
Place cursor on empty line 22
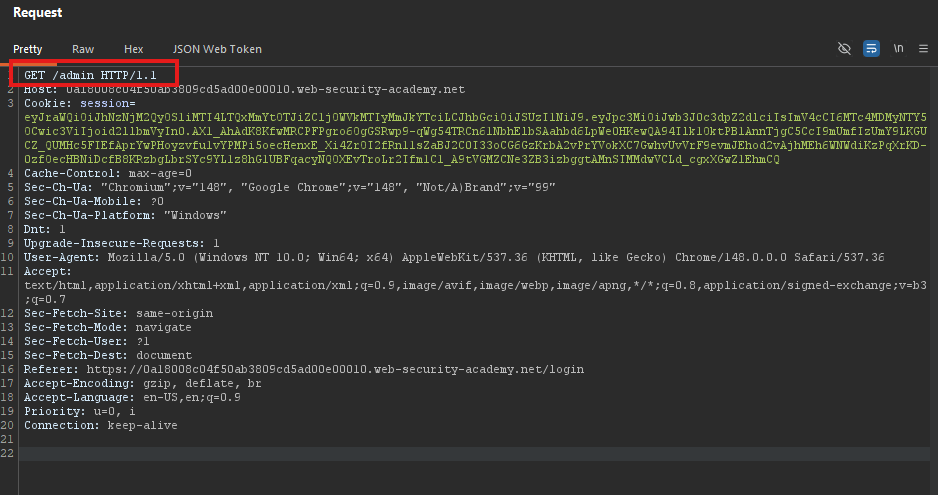(x=475, y=454)
